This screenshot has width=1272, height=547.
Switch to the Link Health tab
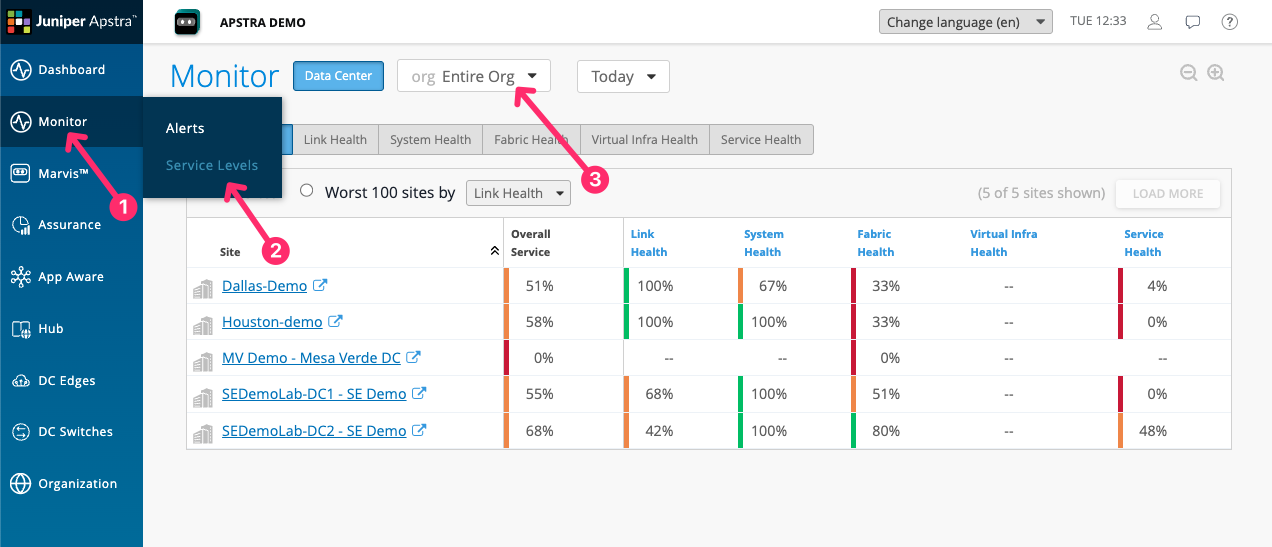pyautogui.click(x=335, y=140)
